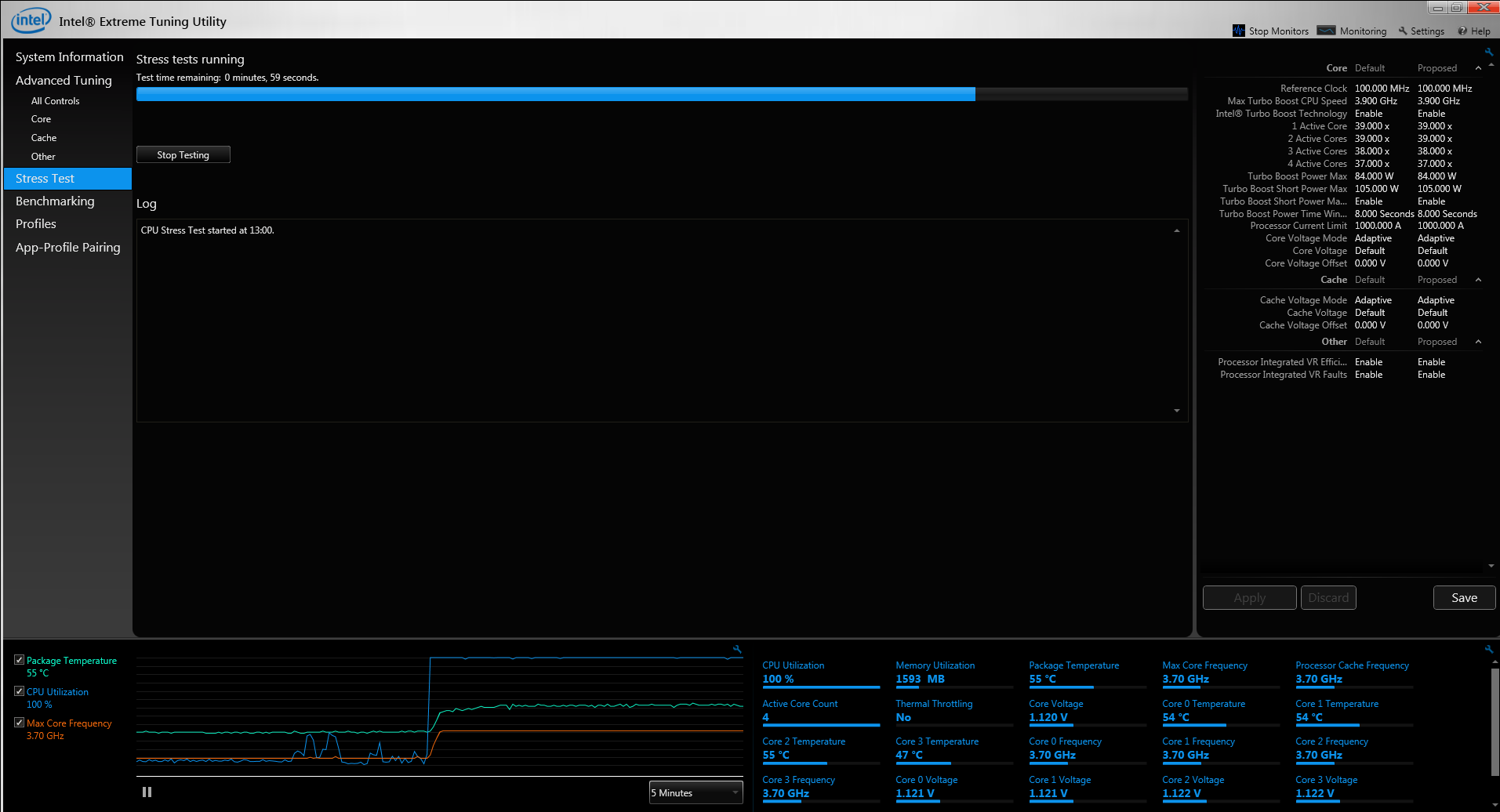Select Core in the Advanced Tuning sidebar
This screenshot has width=1500, height=812.
pos(41,119)
